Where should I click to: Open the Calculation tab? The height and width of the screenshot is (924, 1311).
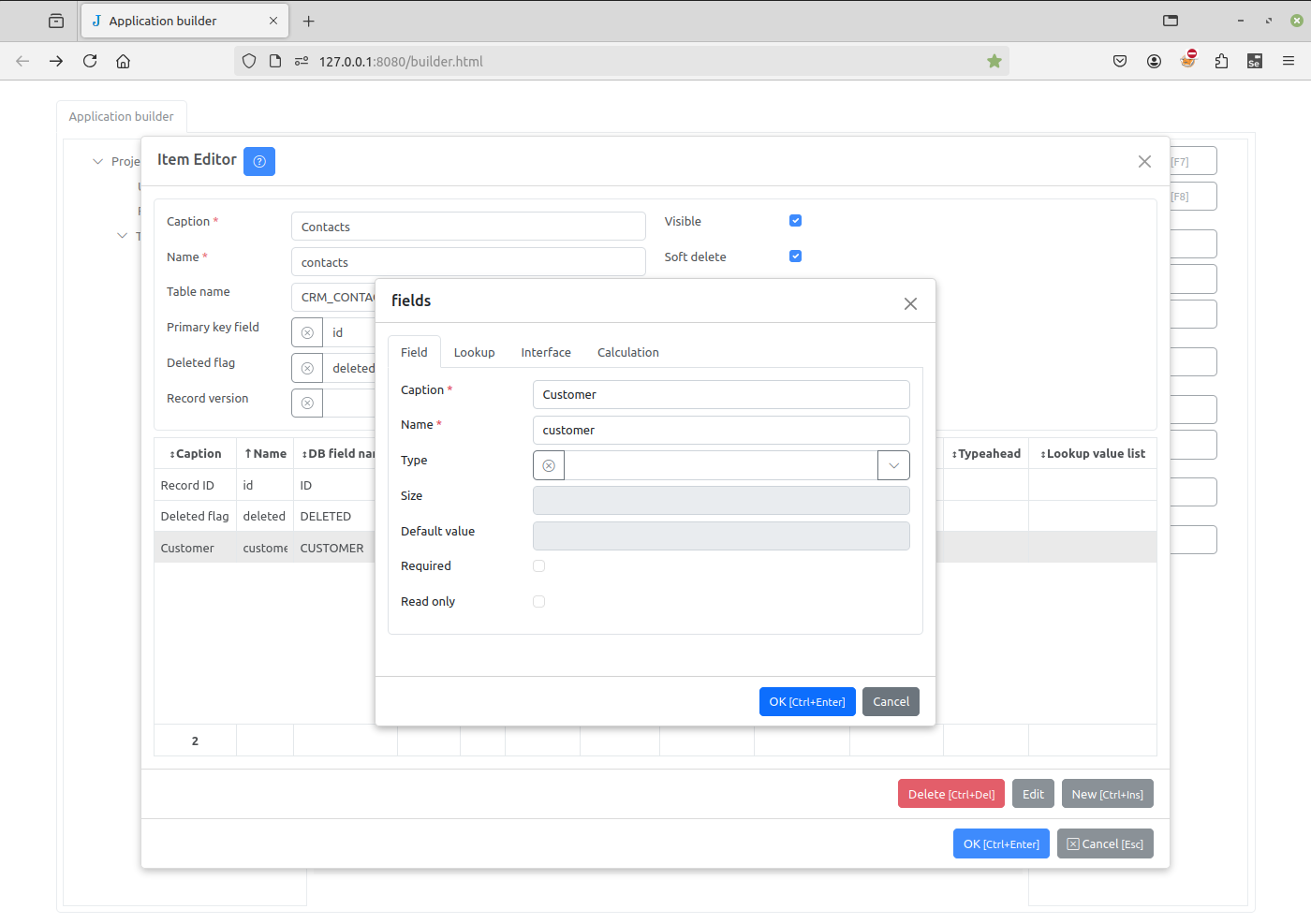tap(627, 353)
